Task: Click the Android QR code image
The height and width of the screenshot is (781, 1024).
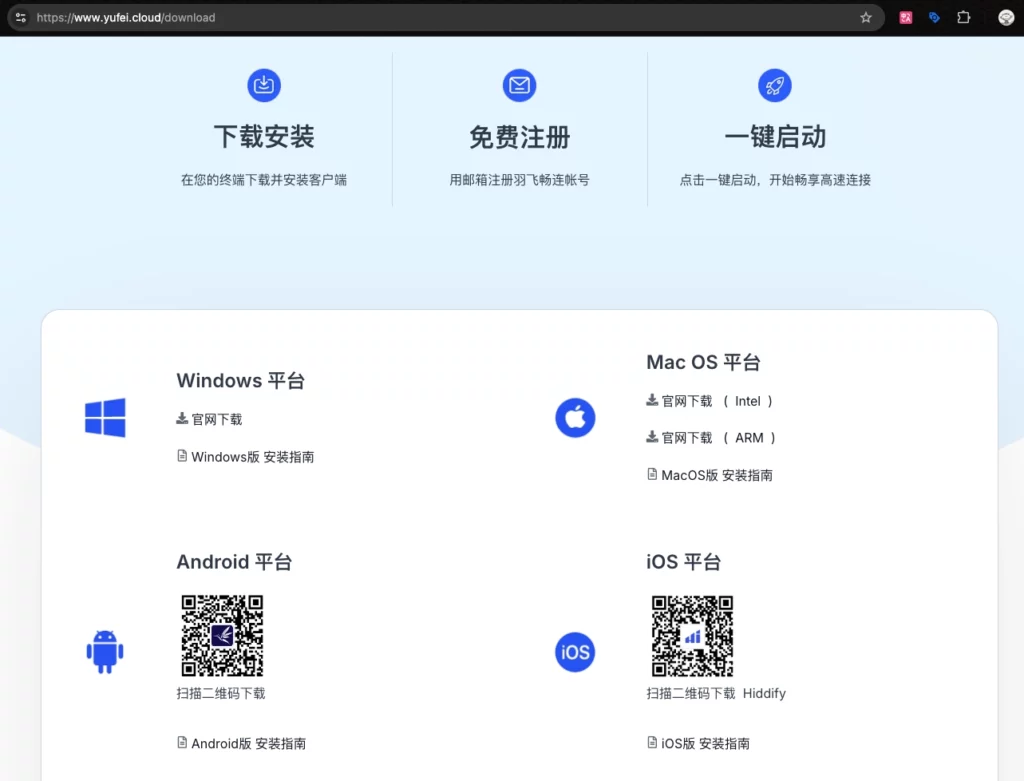Action: click(221, 634)
